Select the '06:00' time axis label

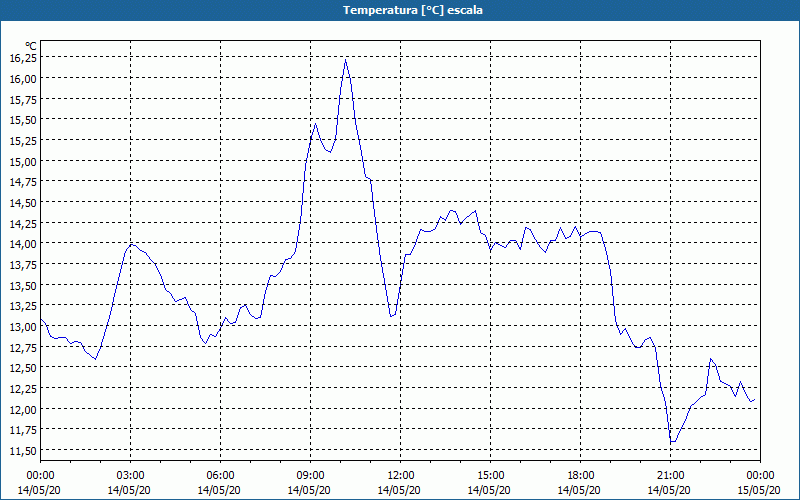click(220, 476)
